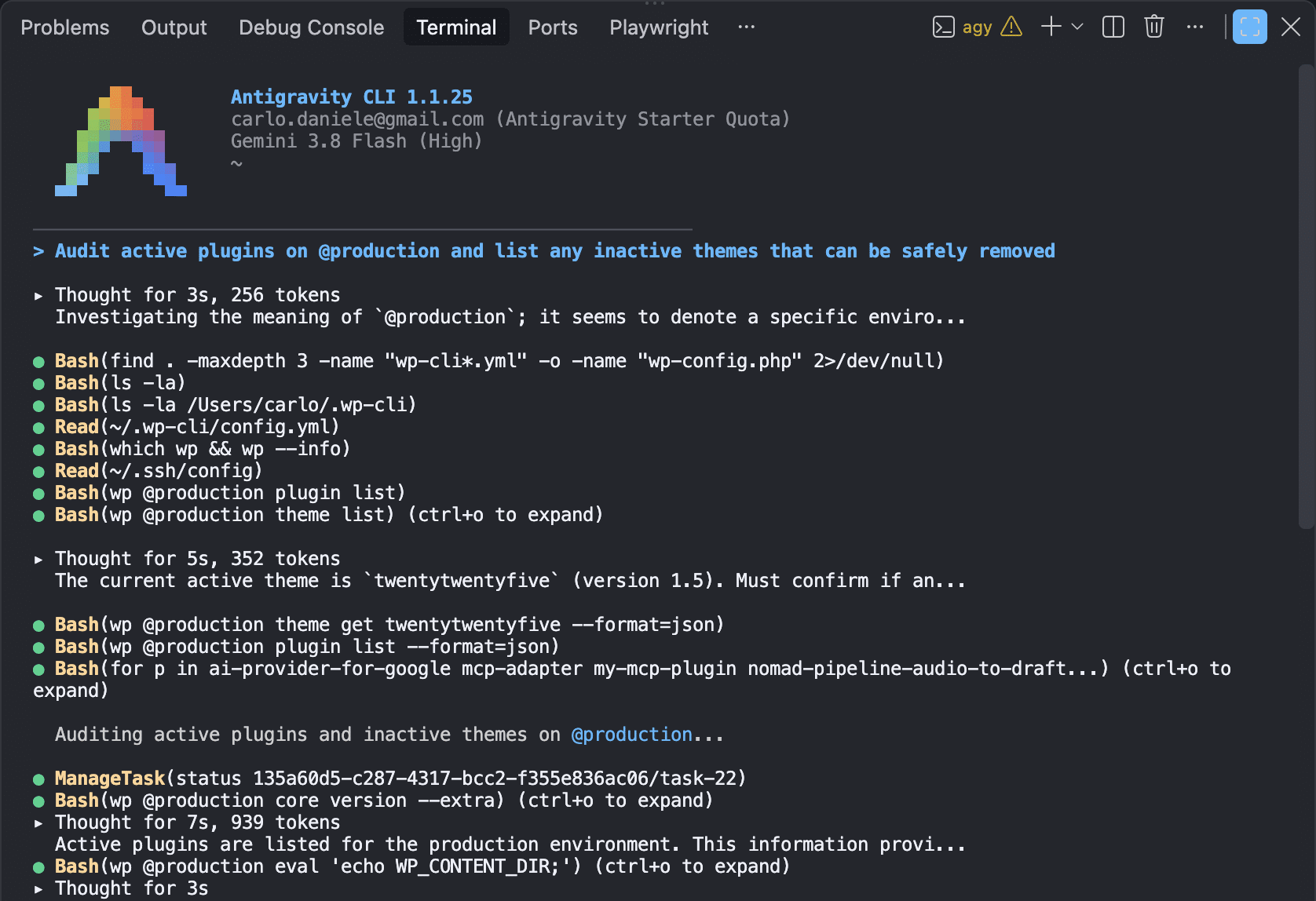Close the panel with the X

pyautogui.click(x=1291, y=27)
